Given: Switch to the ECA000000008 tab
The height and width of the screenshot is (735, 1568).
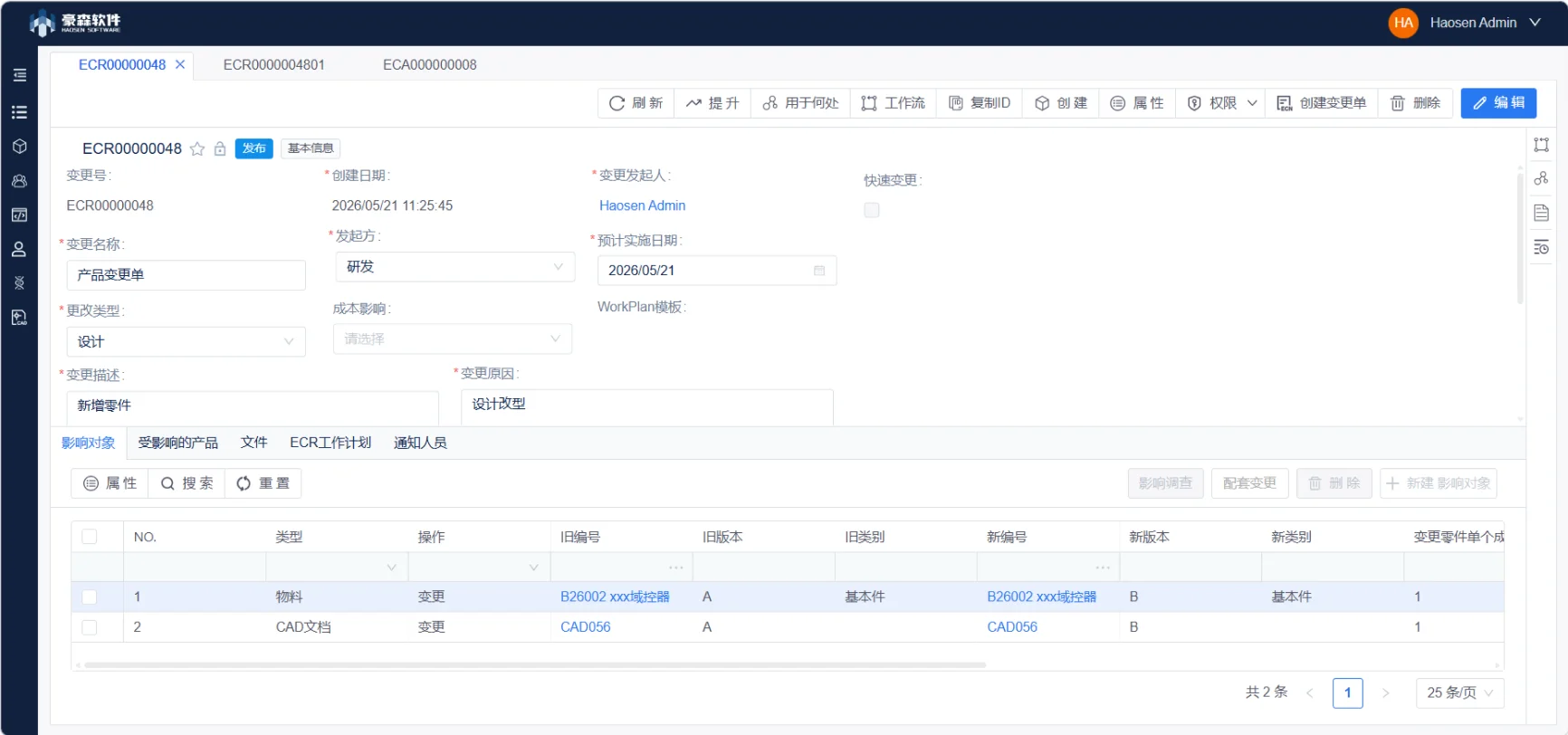Looking at the screenshot, I should click(x=429, y=64).
